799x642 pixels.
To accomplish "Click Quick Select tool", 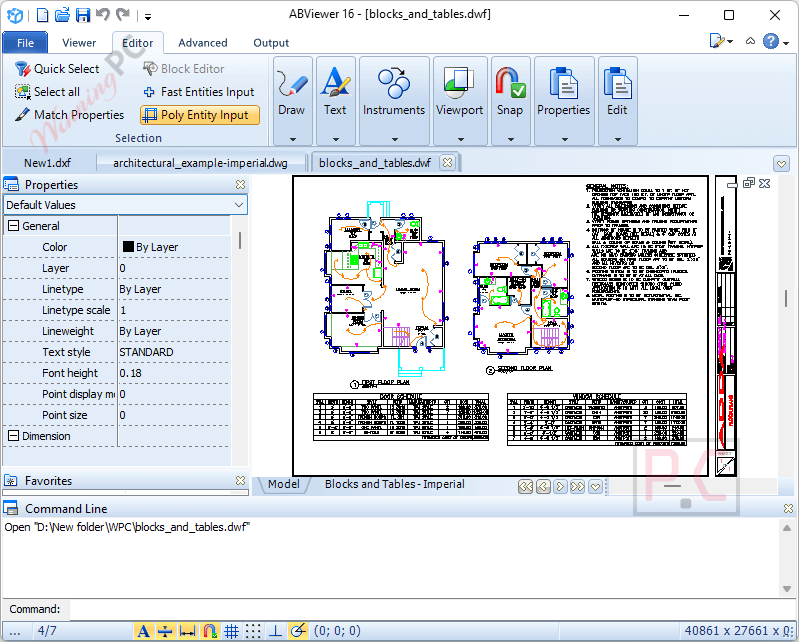I will click(57, 69).
